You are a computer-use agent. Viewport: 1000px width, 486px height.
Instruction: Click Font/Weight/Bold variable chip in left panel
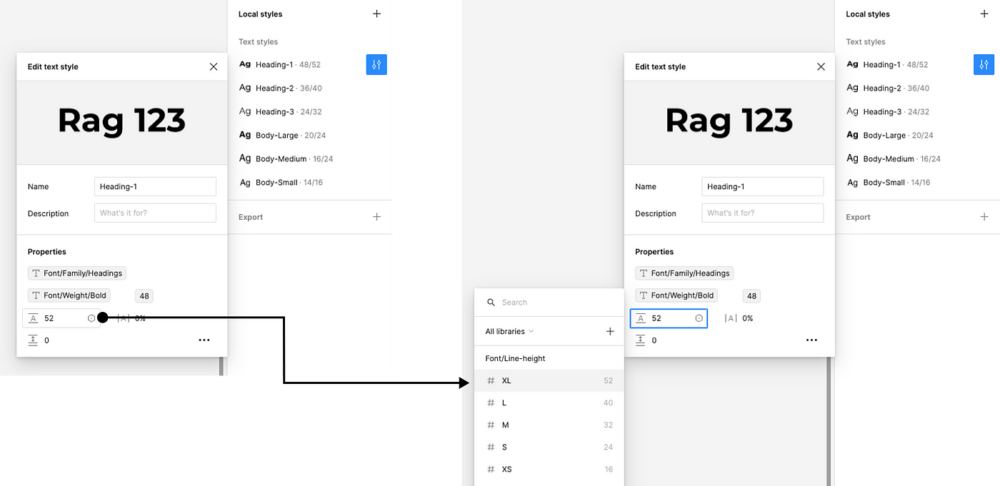click(70, 295)
